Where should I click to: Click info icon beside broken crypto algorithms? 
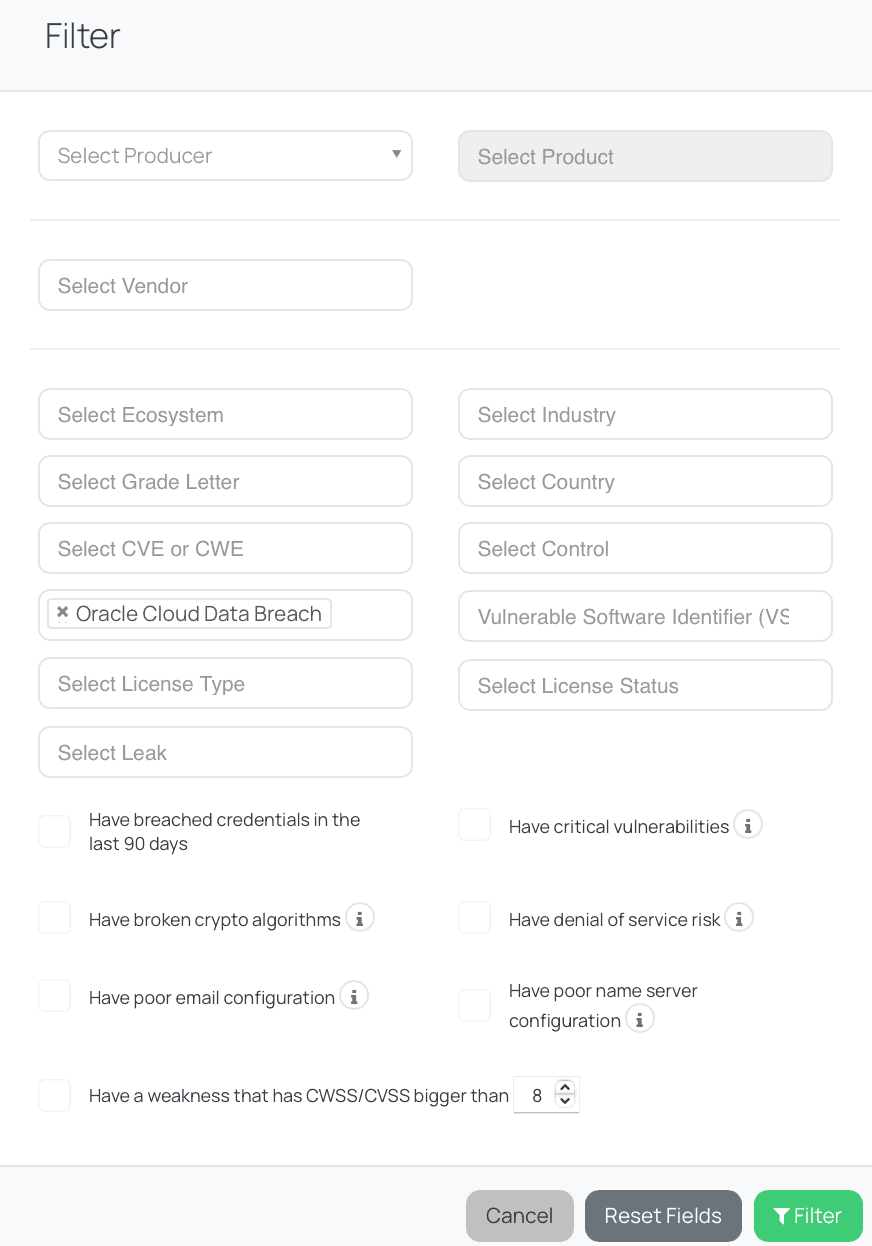360,918
